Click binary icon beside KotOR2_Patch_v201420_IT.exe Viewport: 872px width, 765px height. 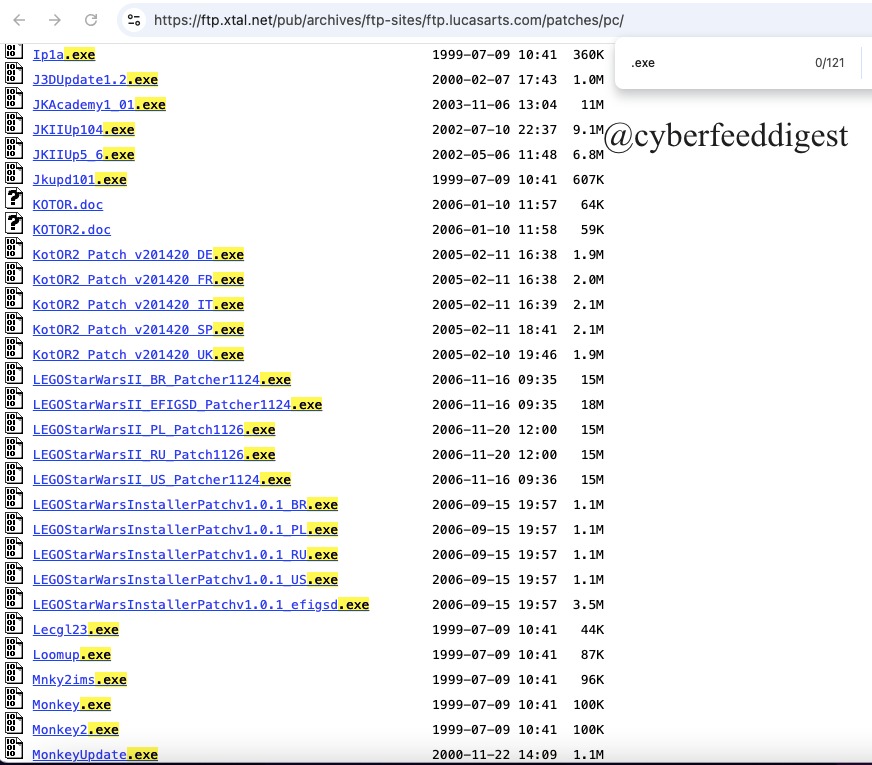[x=14, y=298]
